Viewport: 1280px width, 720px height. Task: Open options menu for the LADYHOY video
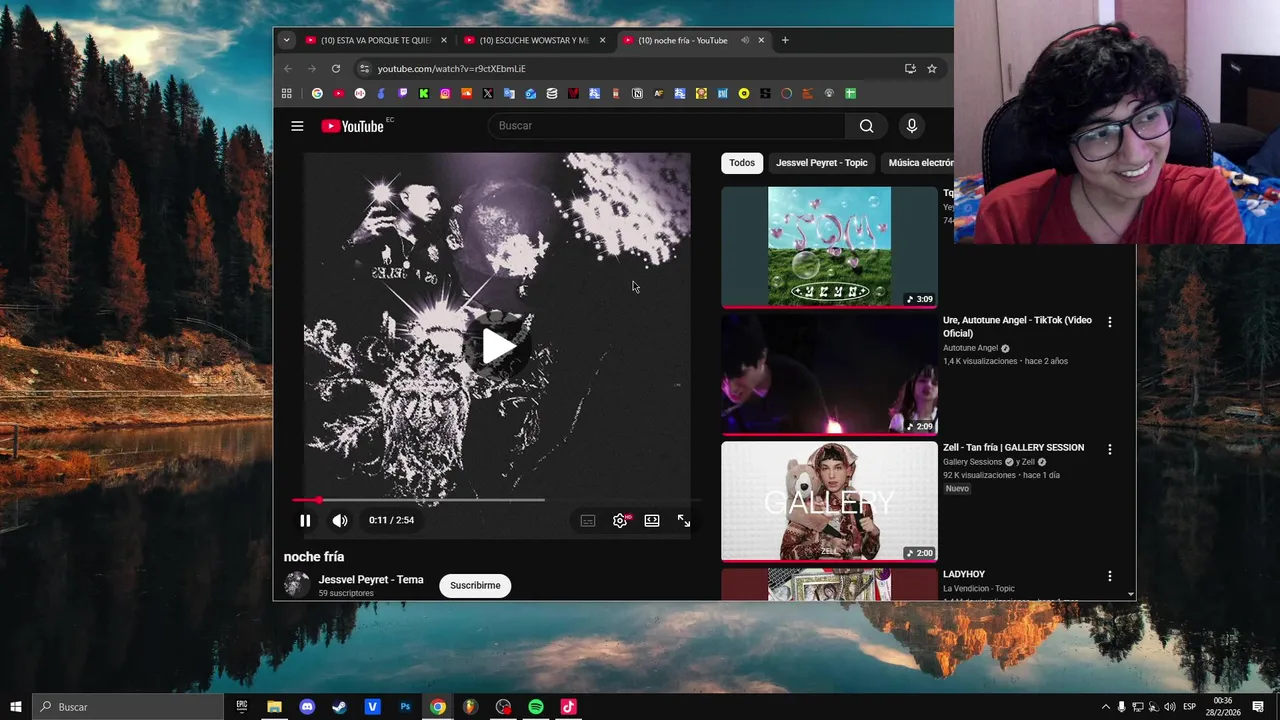pos(1109,576)
